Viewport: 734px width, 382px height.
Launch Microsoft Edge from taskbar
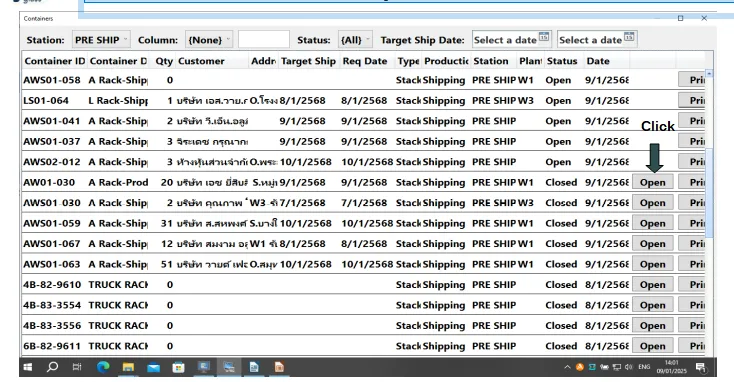(103, 367)
